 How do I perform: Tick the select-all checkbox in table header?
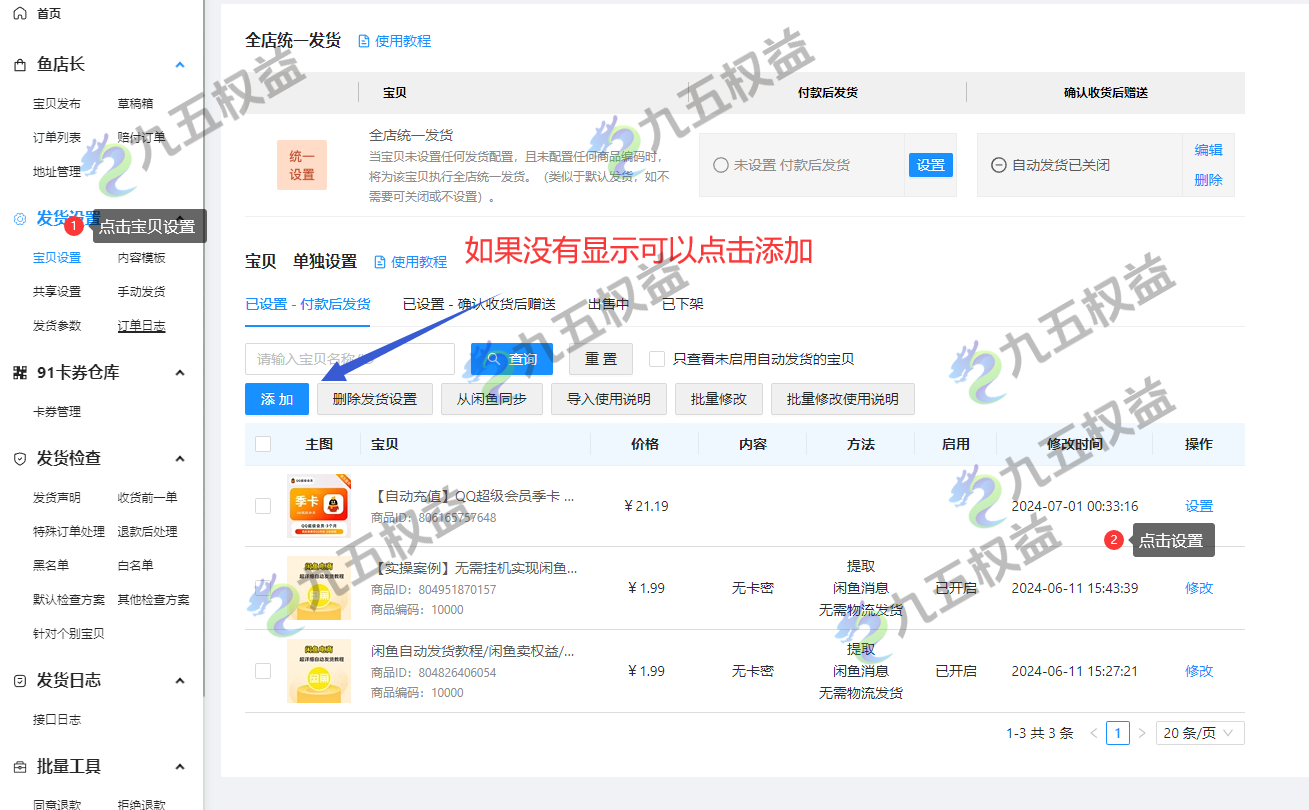263,444
